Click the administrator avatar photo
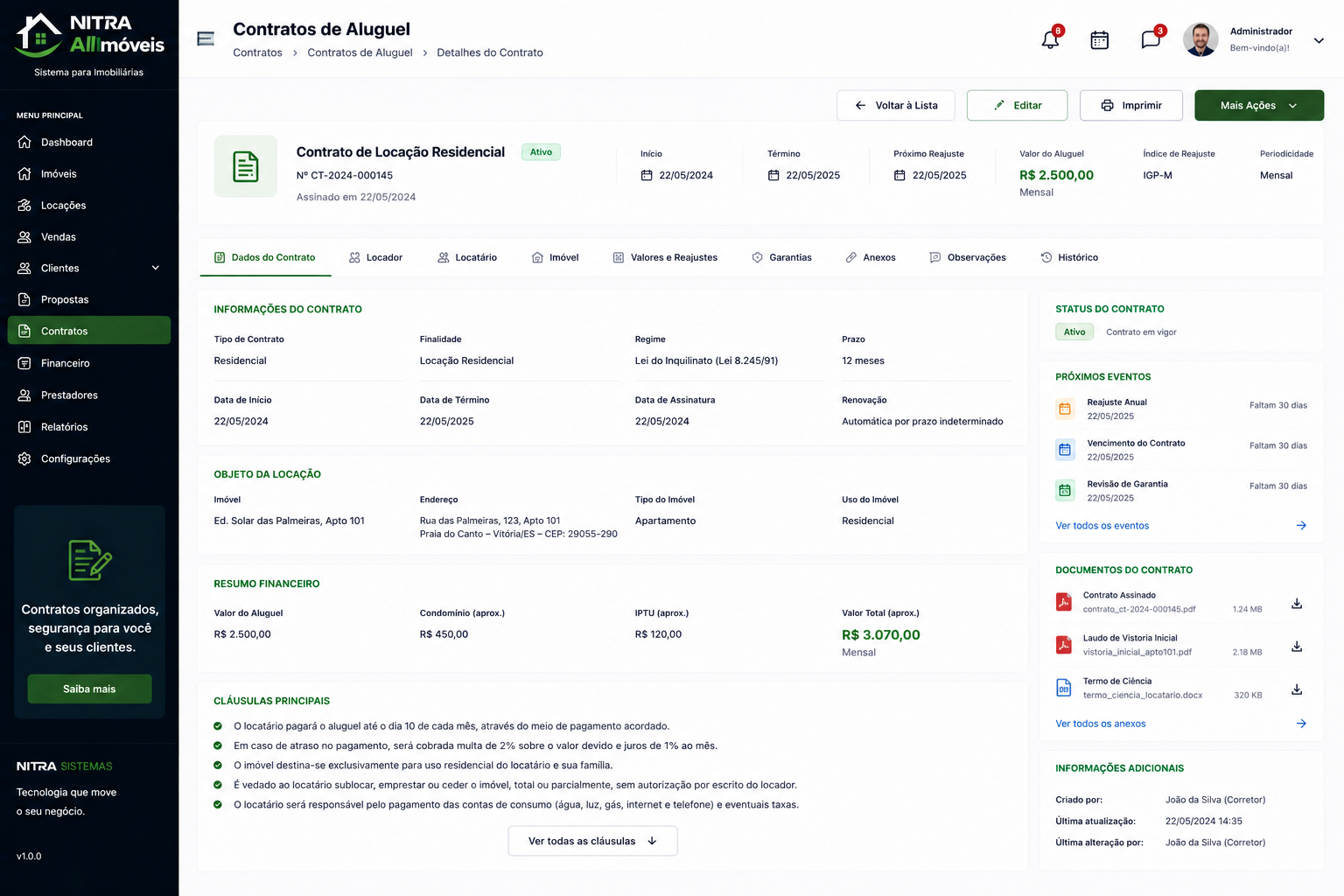The height and width of the screenshot is (896, 1344). click(x=1200, y=39)
